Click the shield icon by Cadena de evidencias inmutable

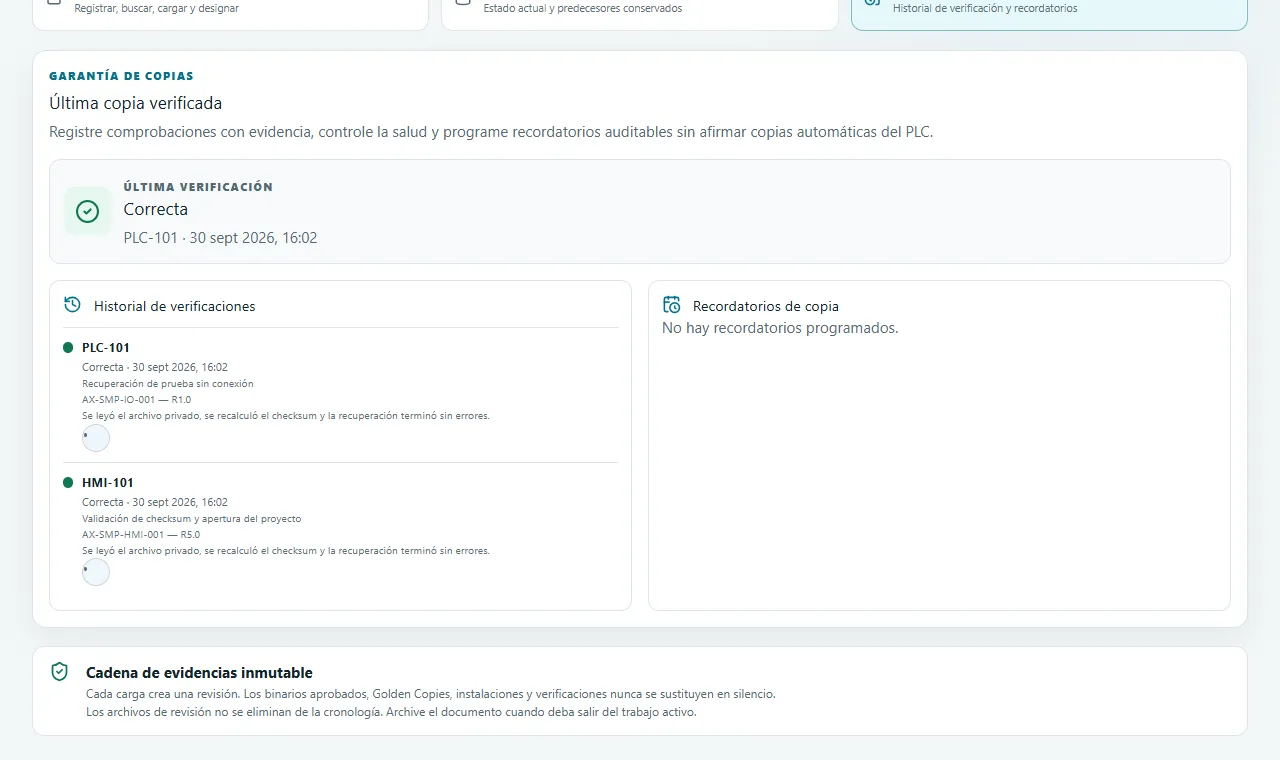(60, 671)
